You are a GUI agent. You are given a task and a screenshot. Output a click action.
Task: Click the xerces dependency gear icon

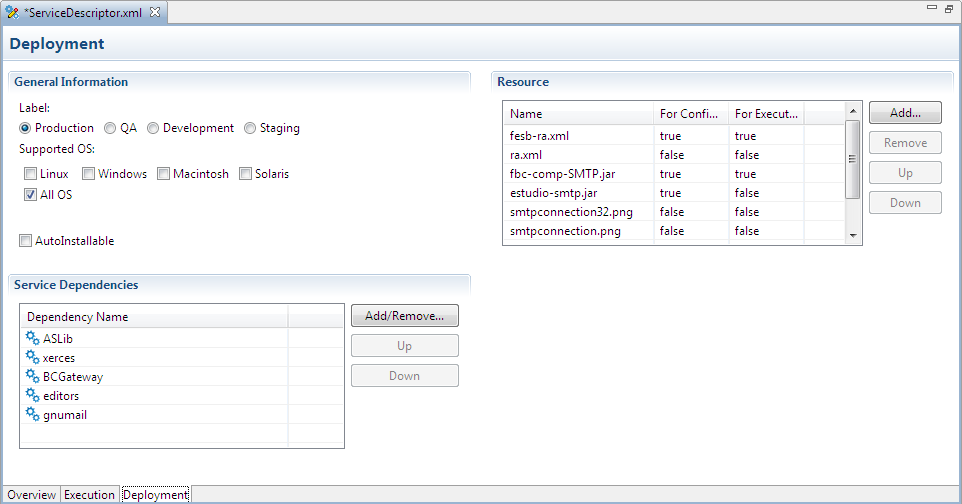(32, 357)
